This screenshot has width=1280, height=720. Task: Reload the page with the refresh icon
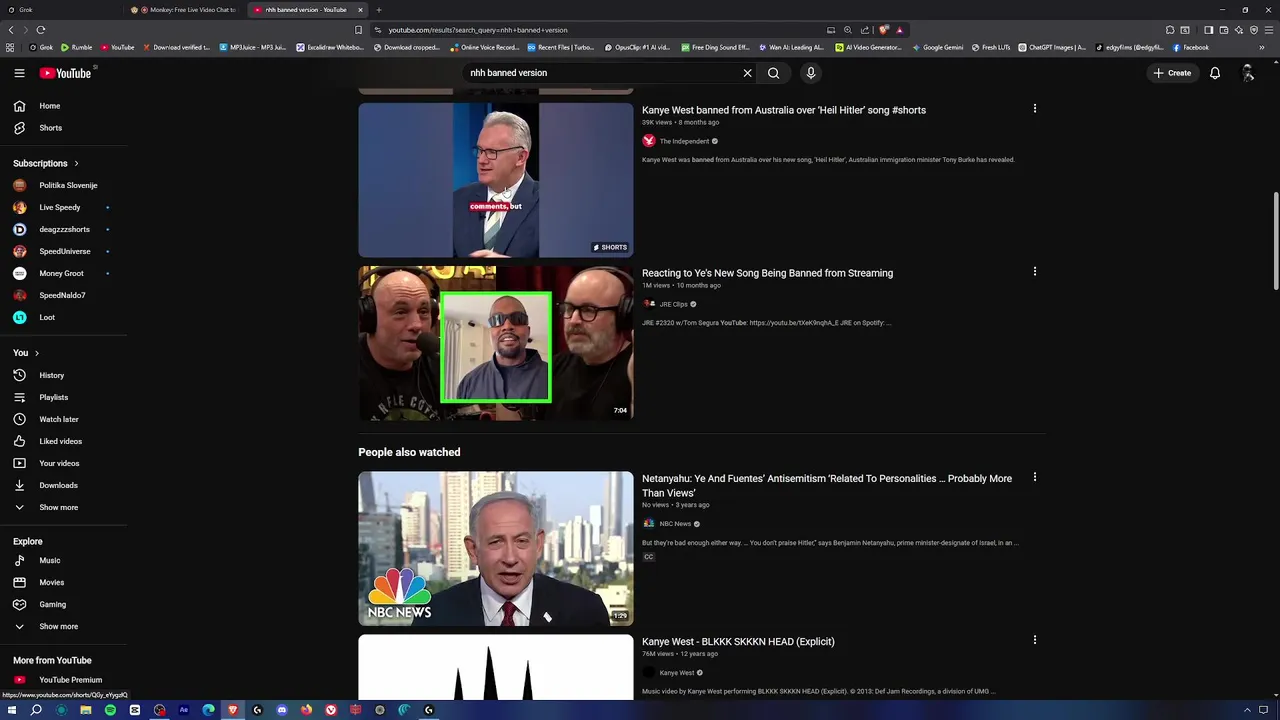coord(41,30)
